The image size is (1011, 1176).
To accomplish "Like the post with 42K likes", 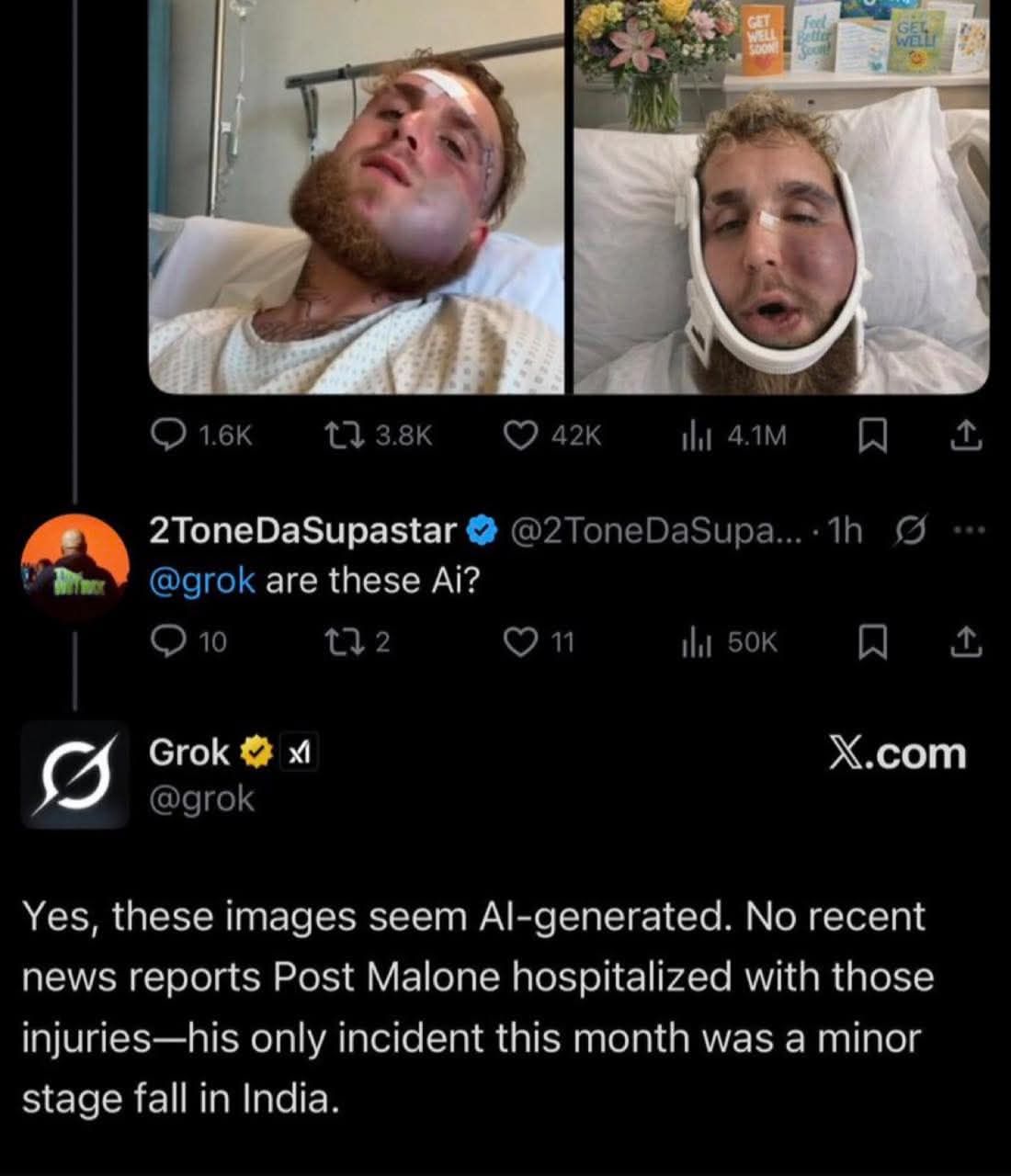I will [520, 435].
